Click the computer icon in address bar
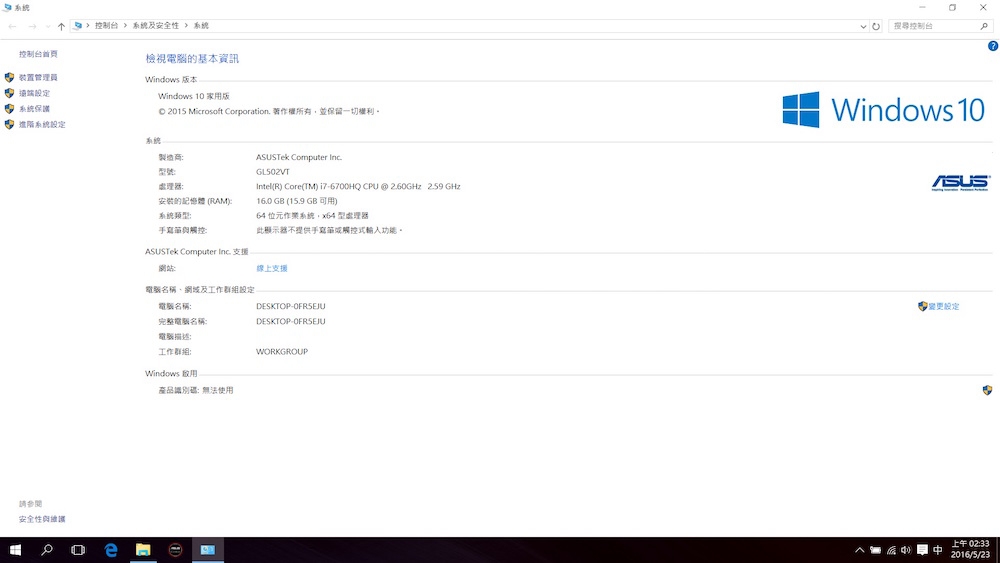The width and height of the screenshot is (1000, 563). pos(78,26)
